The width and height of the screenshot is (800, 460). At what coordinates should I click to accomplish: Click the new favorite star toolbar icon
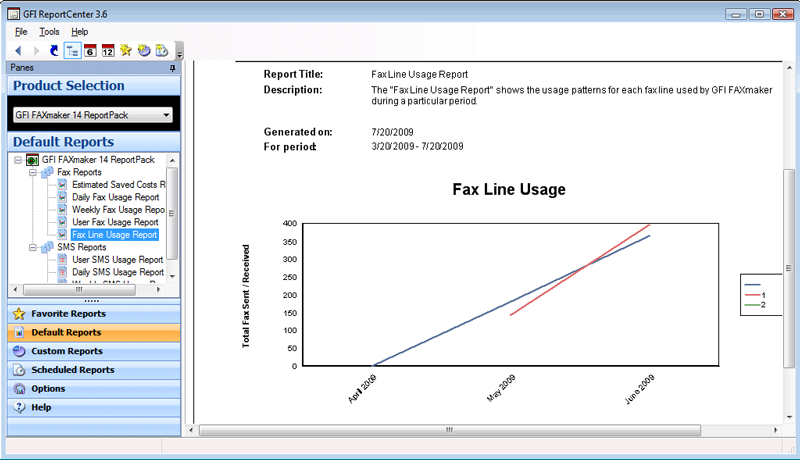[126, 50]
